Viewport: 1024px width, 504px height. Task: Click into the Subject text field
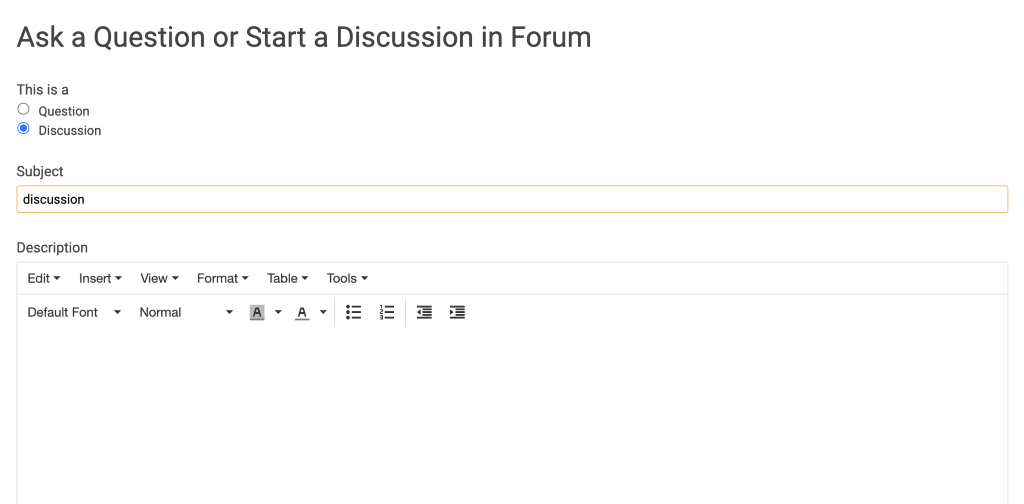512,199
